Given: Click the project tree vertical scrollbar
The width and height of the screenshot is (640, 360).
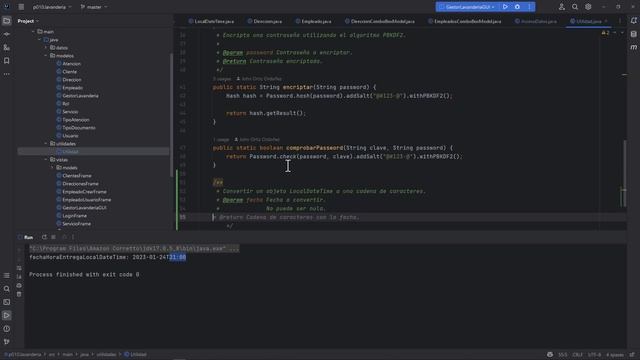Looking at the screenshot, I should coord(171,115).
